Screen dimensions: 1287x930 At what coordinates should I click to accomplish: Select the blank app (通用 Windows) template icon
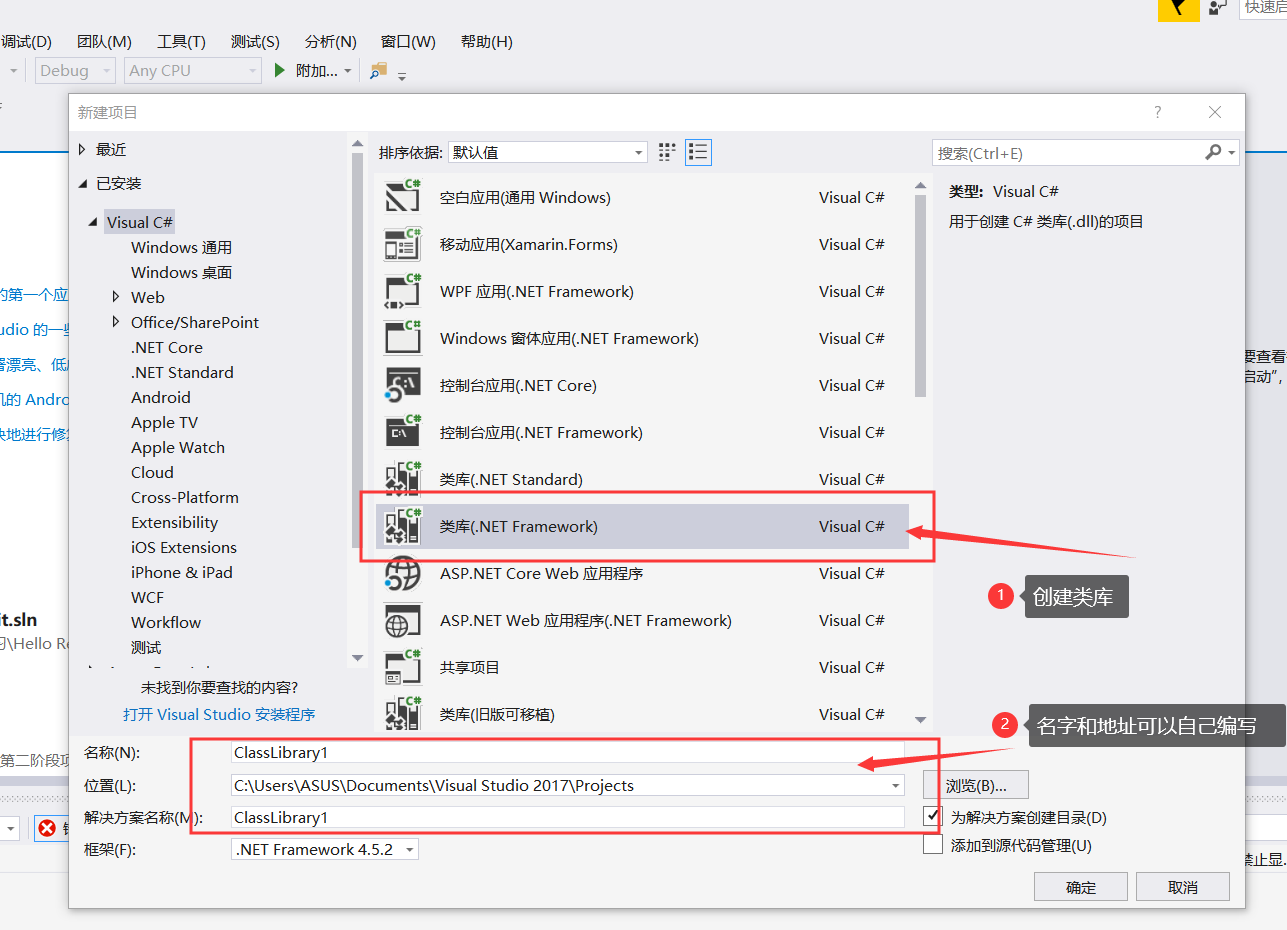coord(402,197)
